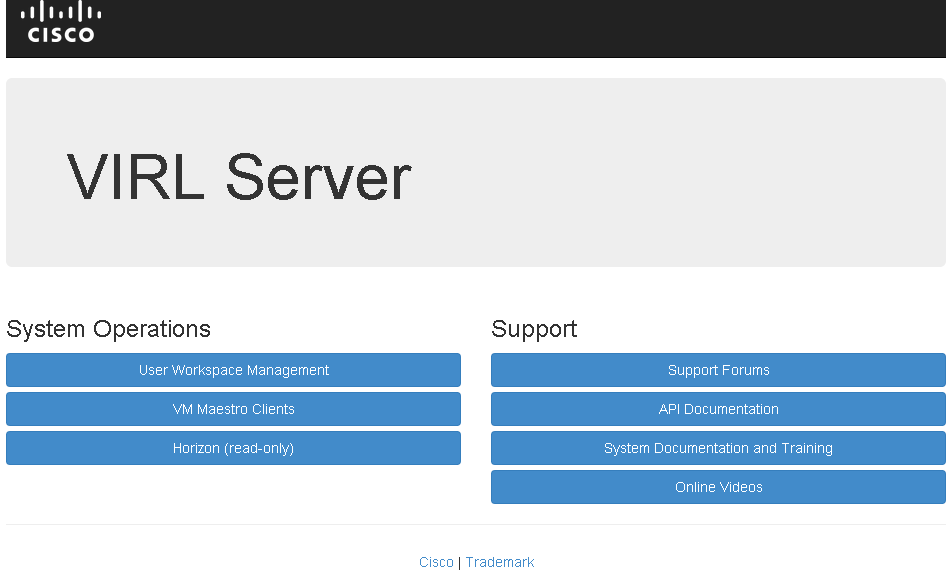Click the VIRL Server heading text
This screenshot has width=952, height=574.
(x=239, y=177)
